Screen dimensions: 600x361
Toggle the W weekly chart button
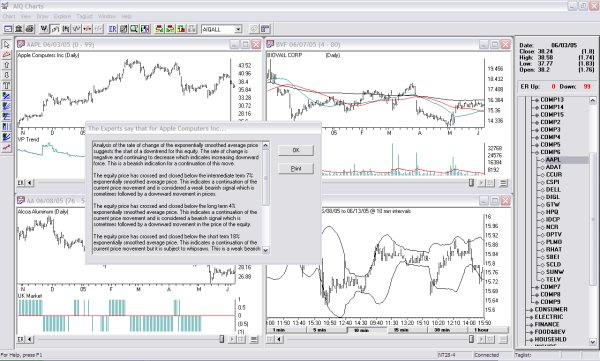tap(44, 29)
